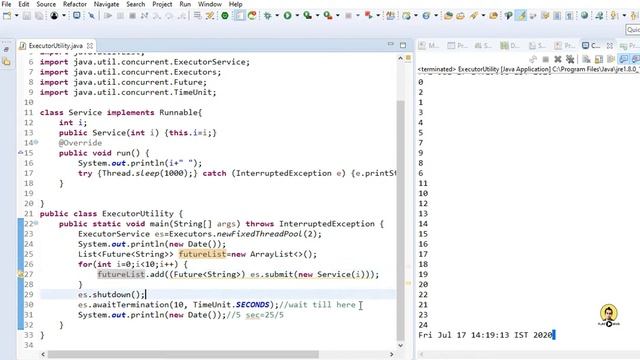
Task: Maximize the editor pane
Action: [x=403, y=45]
